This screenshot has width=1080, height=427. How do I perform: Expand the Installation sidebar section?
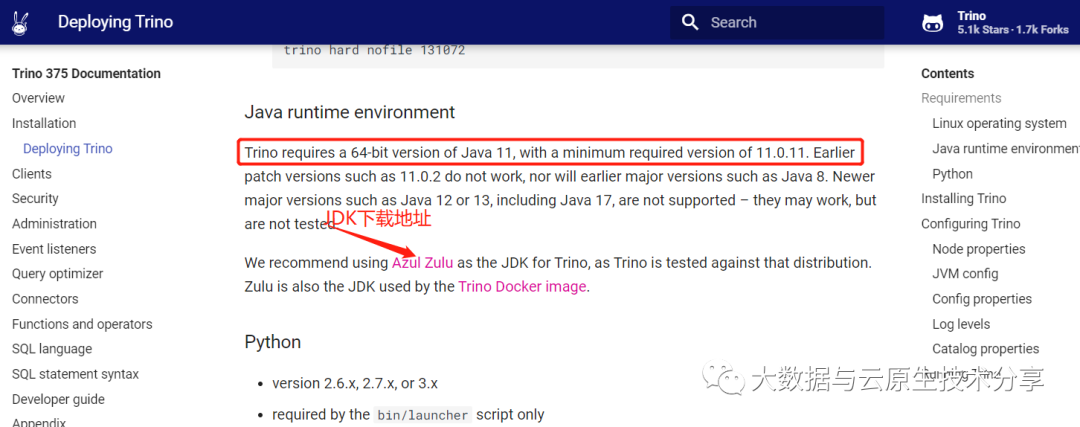44,123
